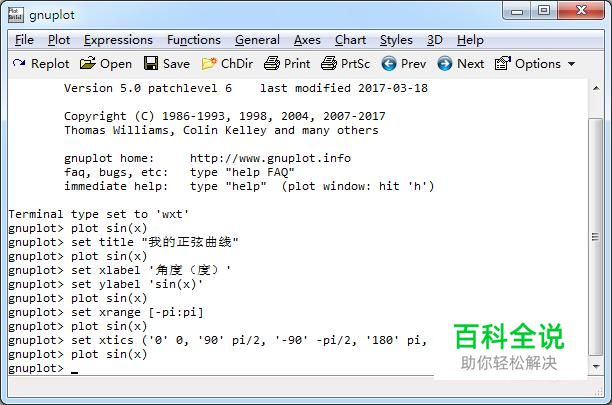This screenshot has width=612, height=405.
Task: Open the Functions menu
Action: (x=194, y=40)
